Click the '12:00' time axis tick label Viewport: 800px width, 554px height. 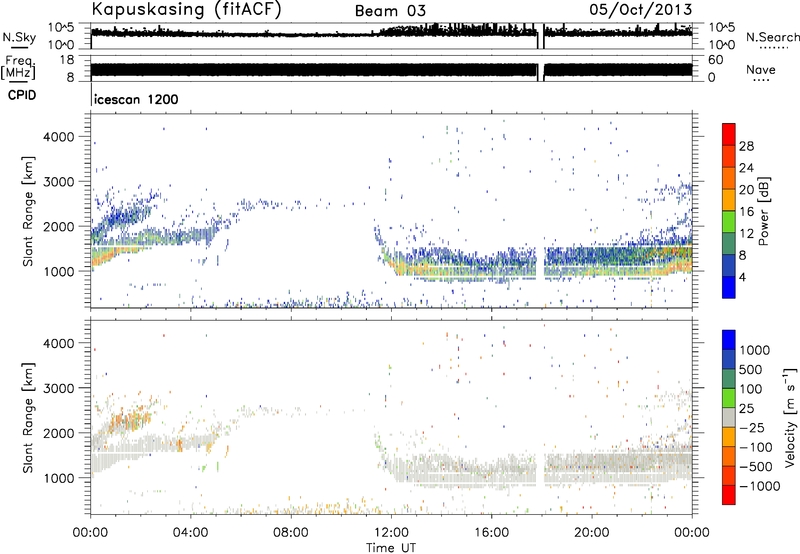(x=391, y=533)
